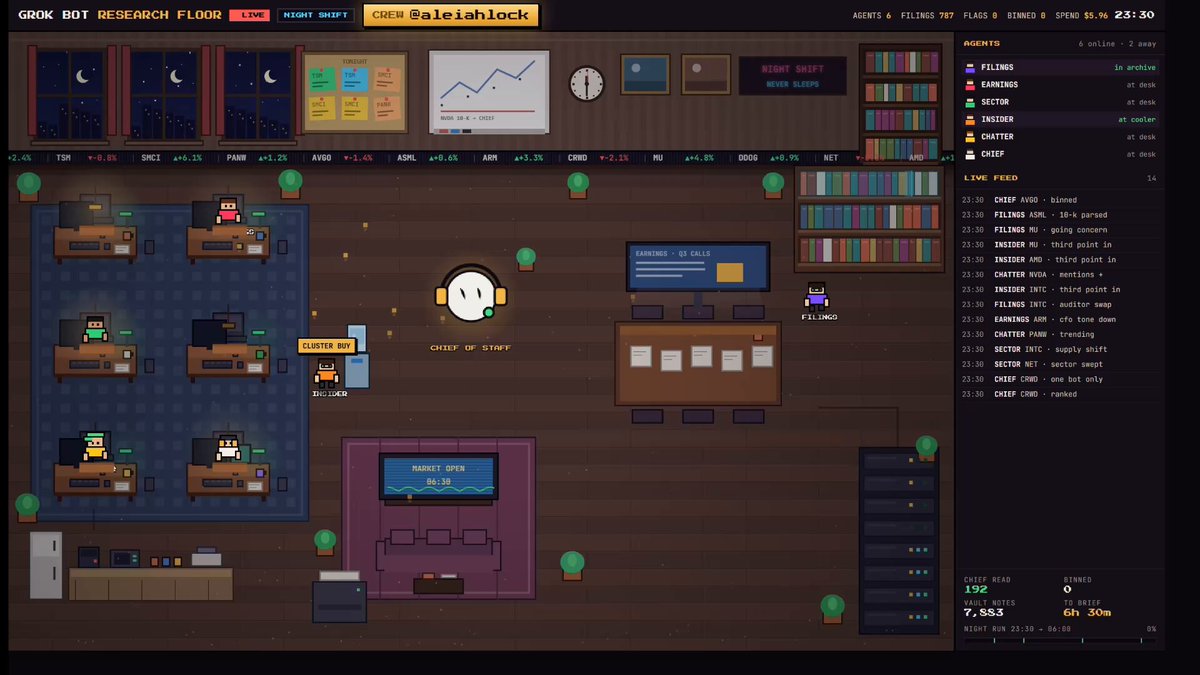The width and height of the screenshot is (1200, 675).
Task: Click the CREW @aleiahlock button
Action: (451, 15)
